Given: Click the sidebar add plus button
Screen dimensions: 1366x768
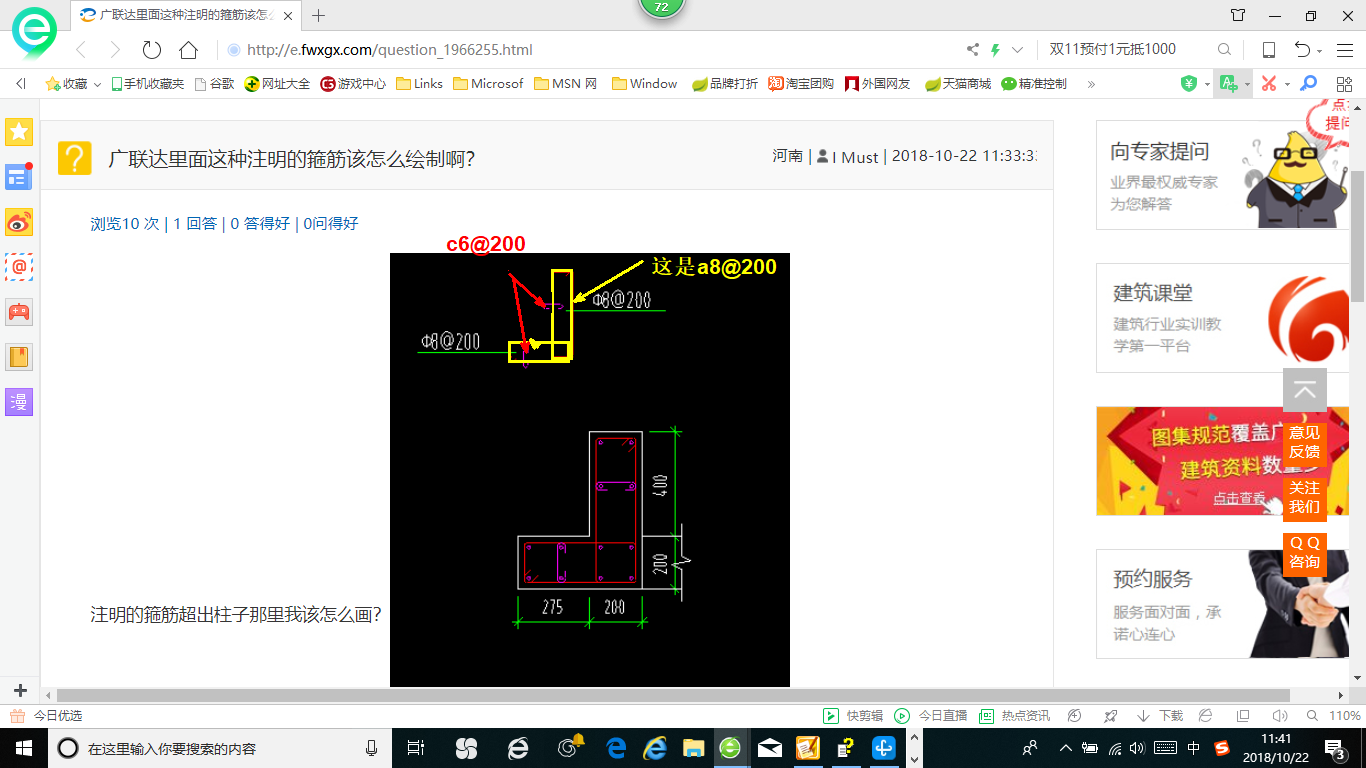Looking at the screenshot, I should 20,690.
